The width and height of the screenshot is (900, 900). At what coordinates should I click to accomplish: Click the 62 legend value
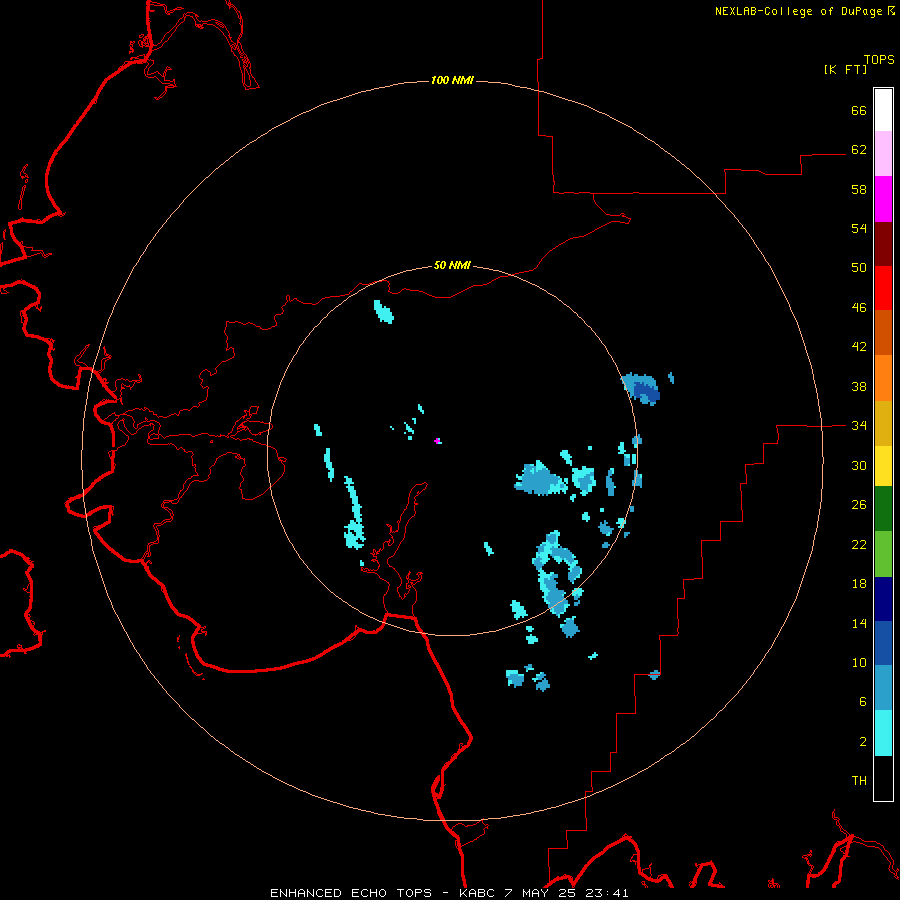pos(859,150)
